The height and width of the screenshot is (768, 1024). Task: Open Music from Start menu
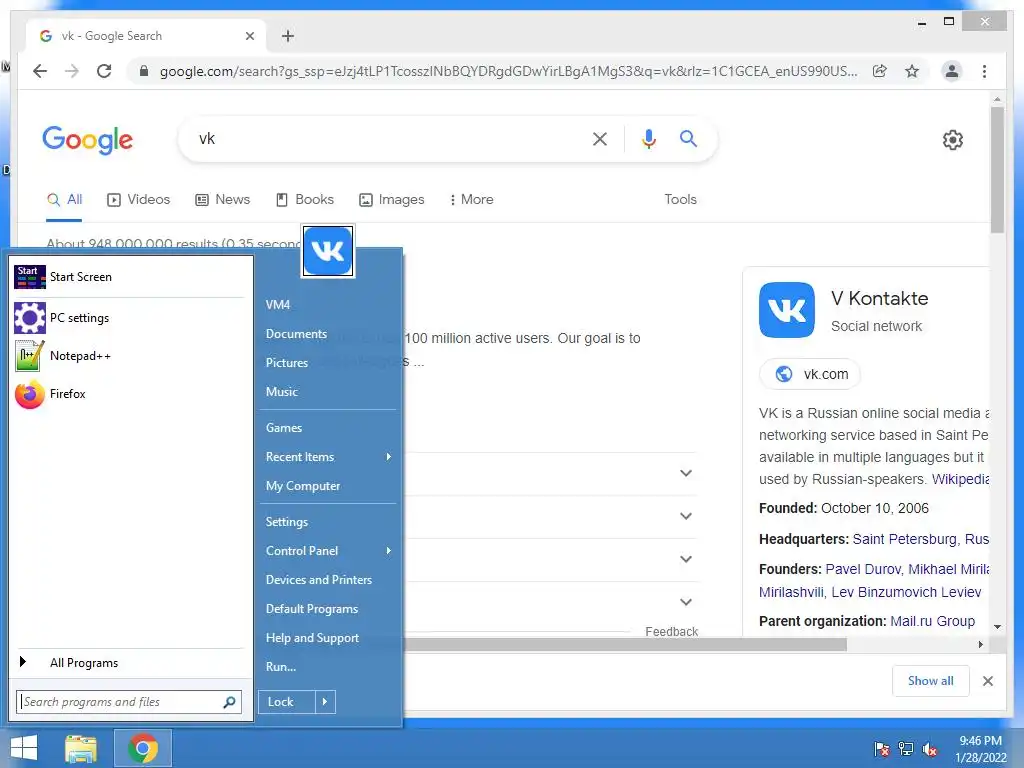328,392
